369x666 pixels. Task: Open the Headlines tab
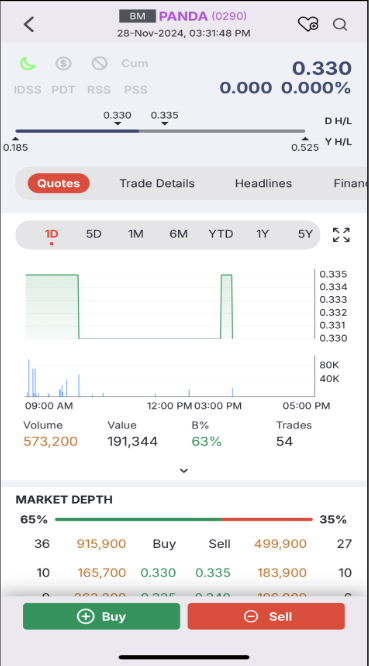pyautogui.click(x=263, y=183)
